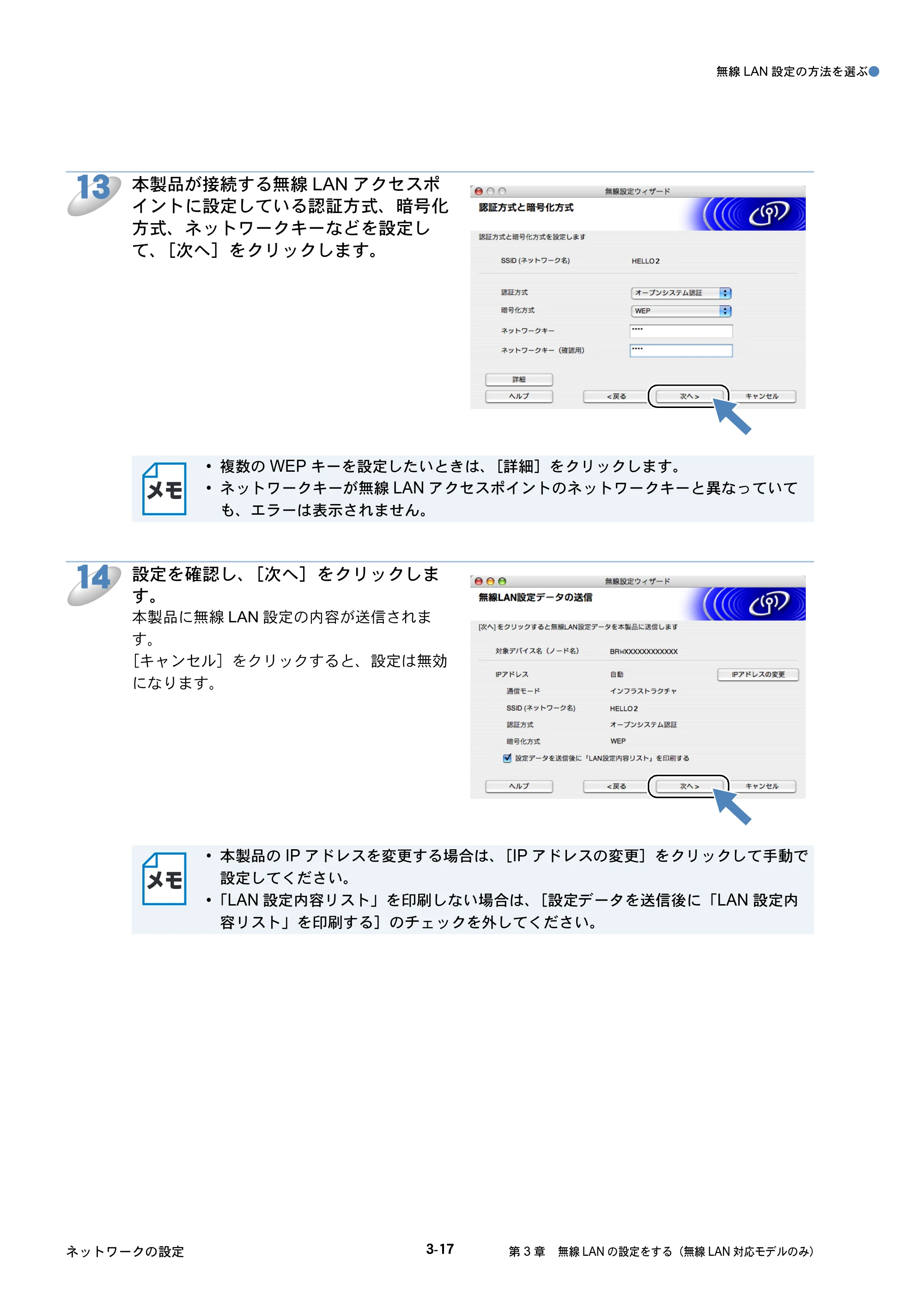Click ＜戻る in the 無線LAN設定データの送信 dialog
The image size is (924, 1308).
(616, 786)
